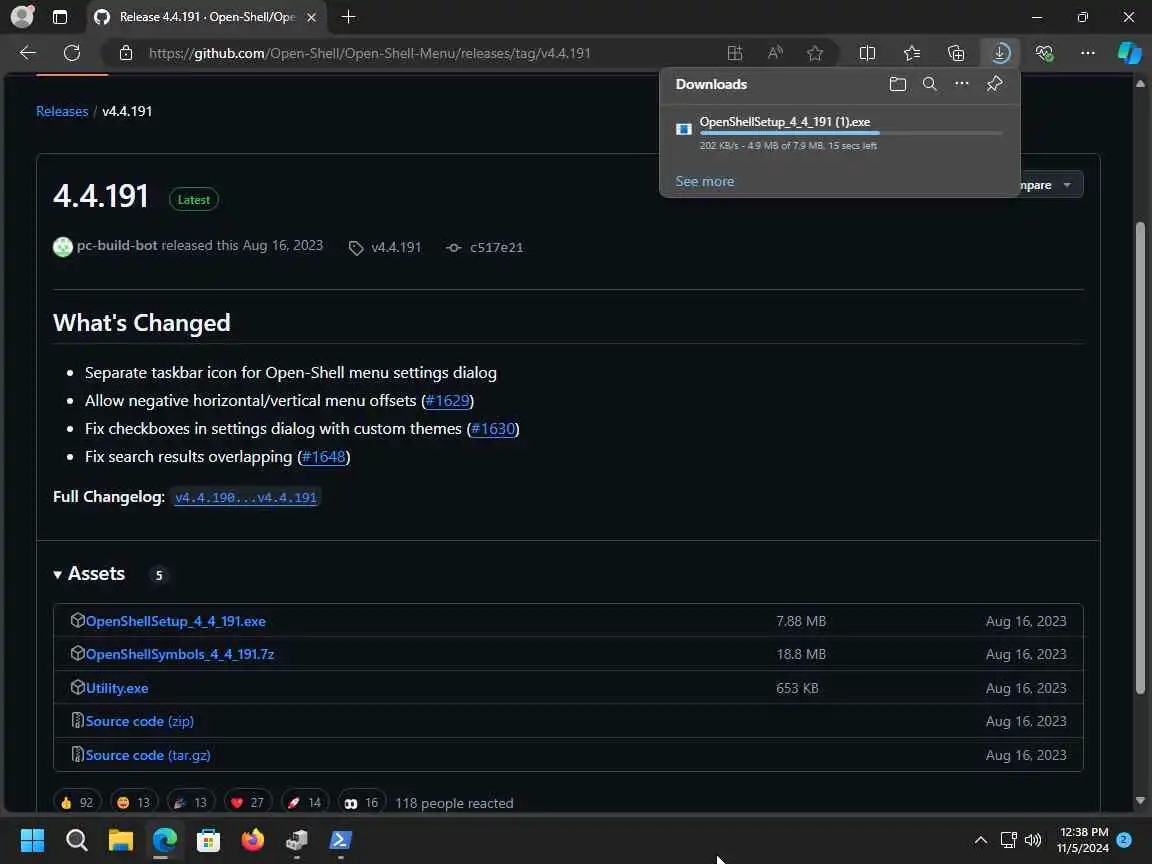Open issue #1648 link

click(x=323, y=456)
